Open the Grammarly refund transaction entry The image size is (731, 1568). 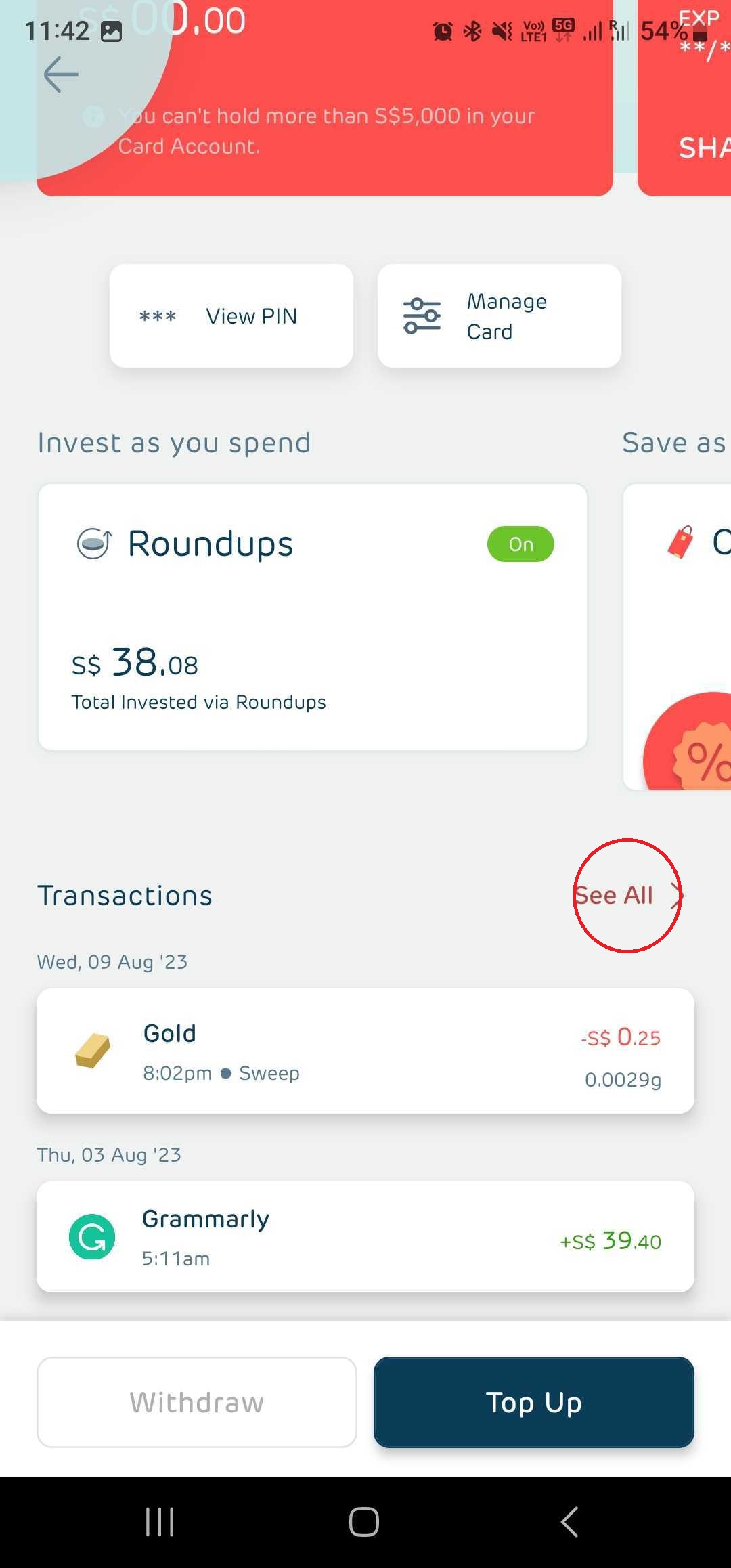(365, 1237)
